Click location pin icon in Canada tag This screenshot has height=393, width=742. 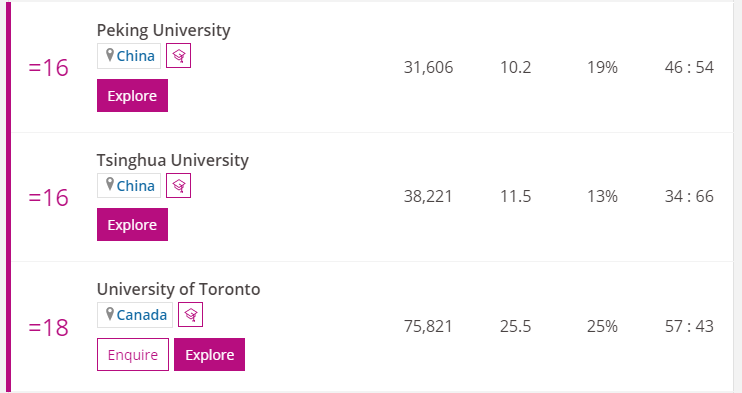point(110,314)
